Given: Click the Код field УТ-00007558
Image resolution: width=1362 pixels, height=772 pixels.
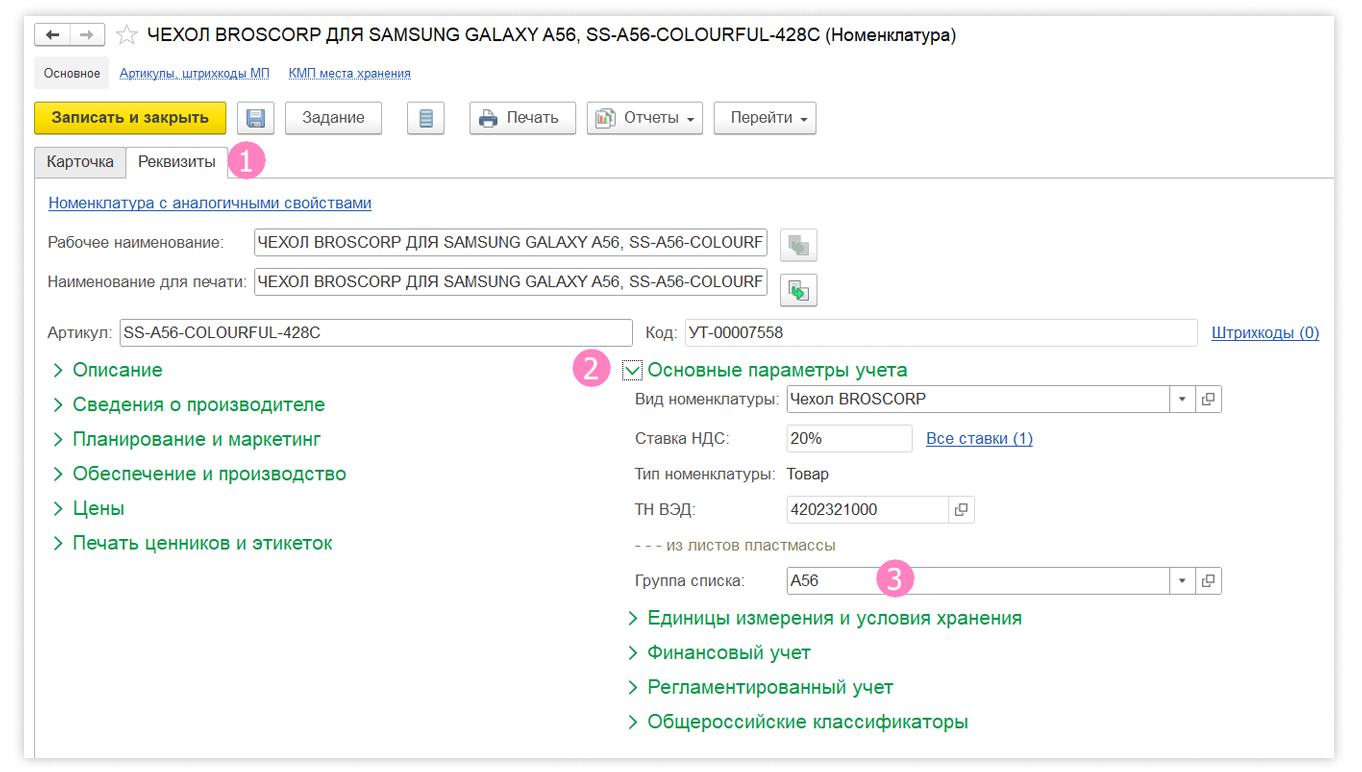Looking at the screenshot, I should click(941, 333).
